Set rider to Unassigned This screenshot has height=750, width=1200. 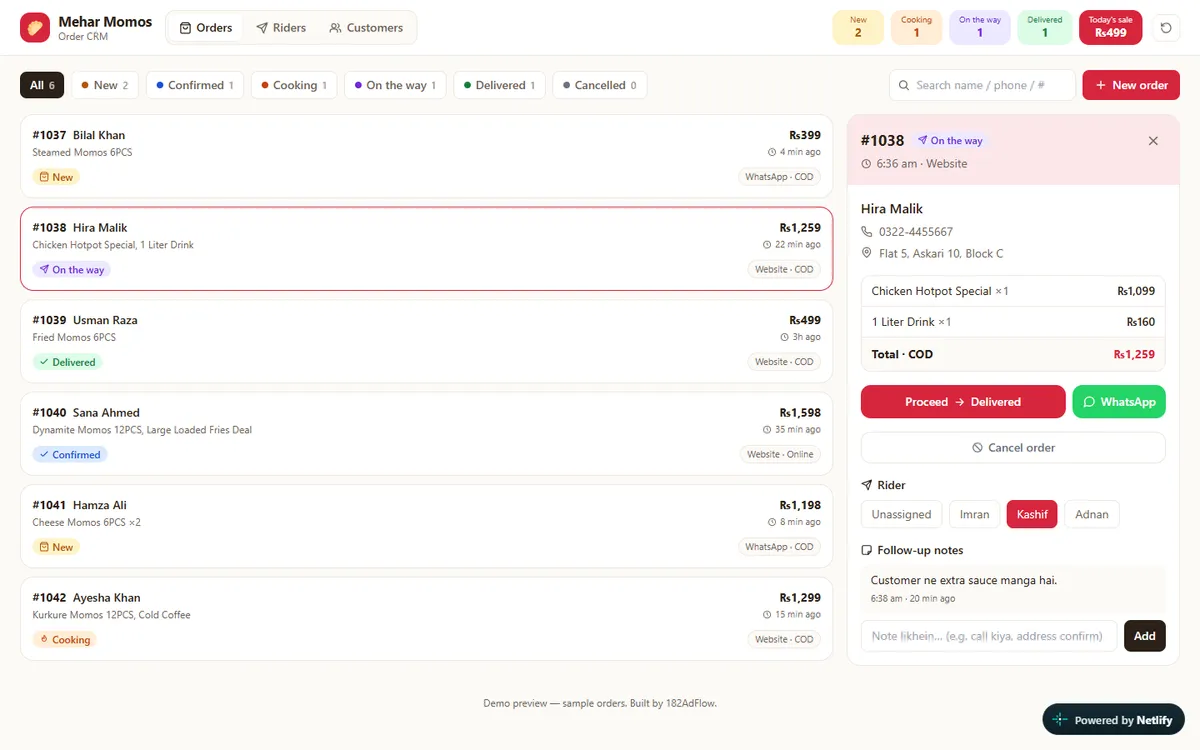901,514
